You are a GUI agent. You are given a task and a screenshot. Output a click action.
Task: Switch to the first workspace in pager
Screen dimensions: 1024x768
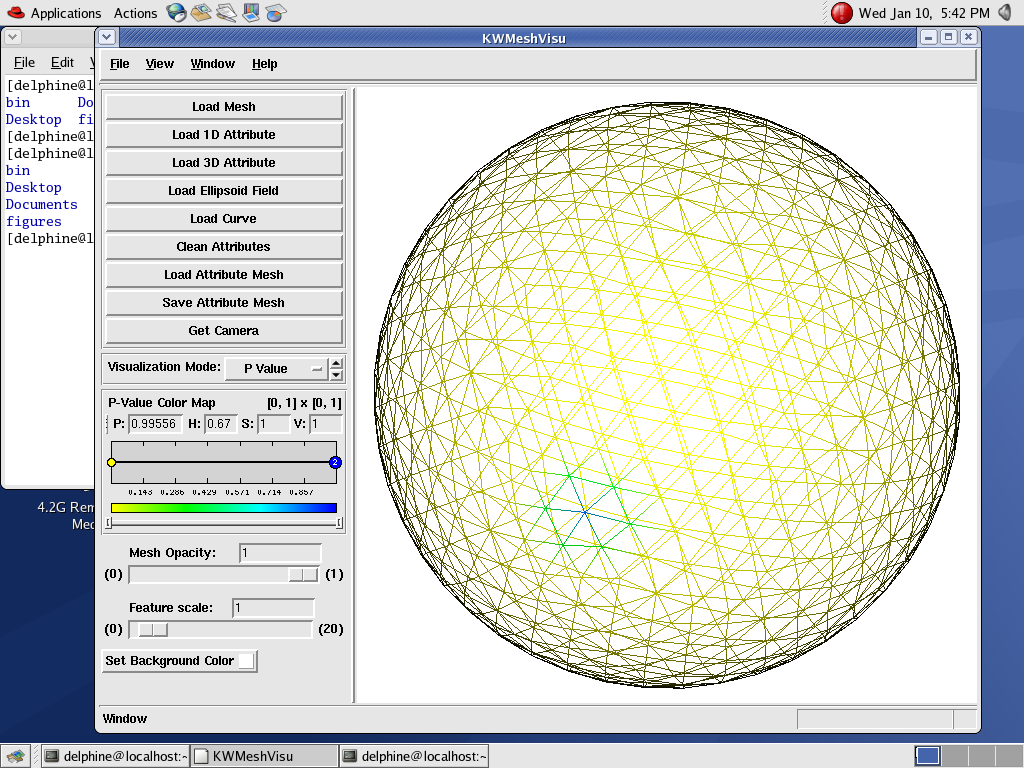(x=927, y=756)
